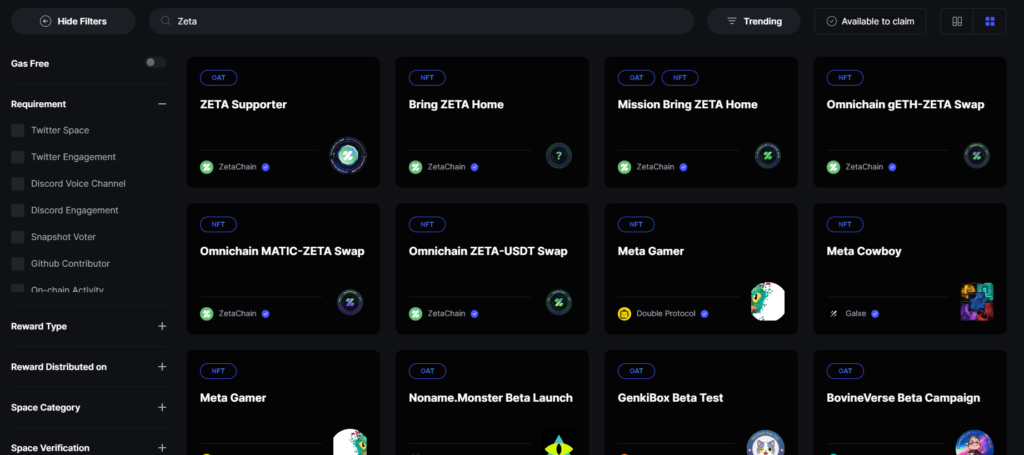Click the search magnifier icon
Viewport: 1024px width, 455px height.
[165, 21]
